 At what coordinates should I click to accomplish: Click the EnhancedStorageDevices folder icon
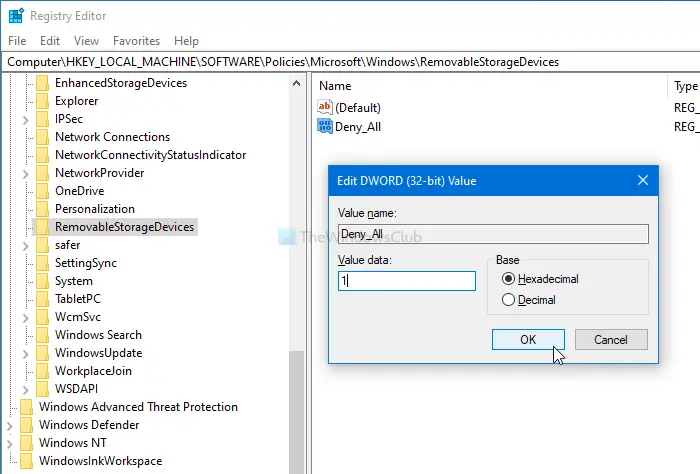click(x=42, y=83)
